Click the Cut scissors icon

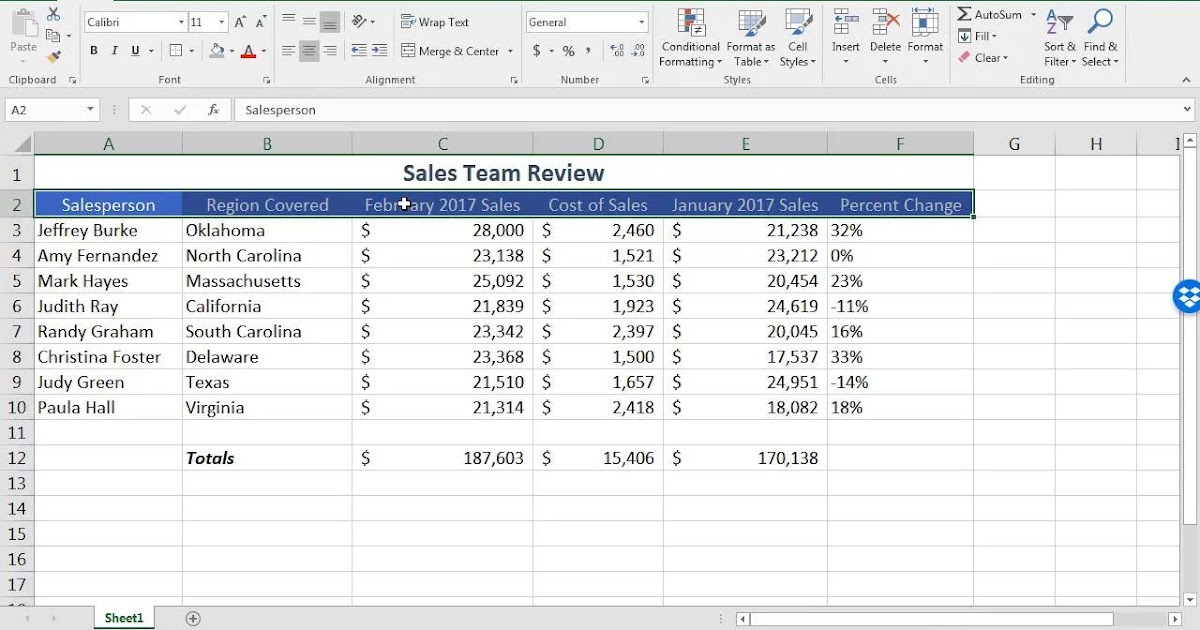[52, 12]
